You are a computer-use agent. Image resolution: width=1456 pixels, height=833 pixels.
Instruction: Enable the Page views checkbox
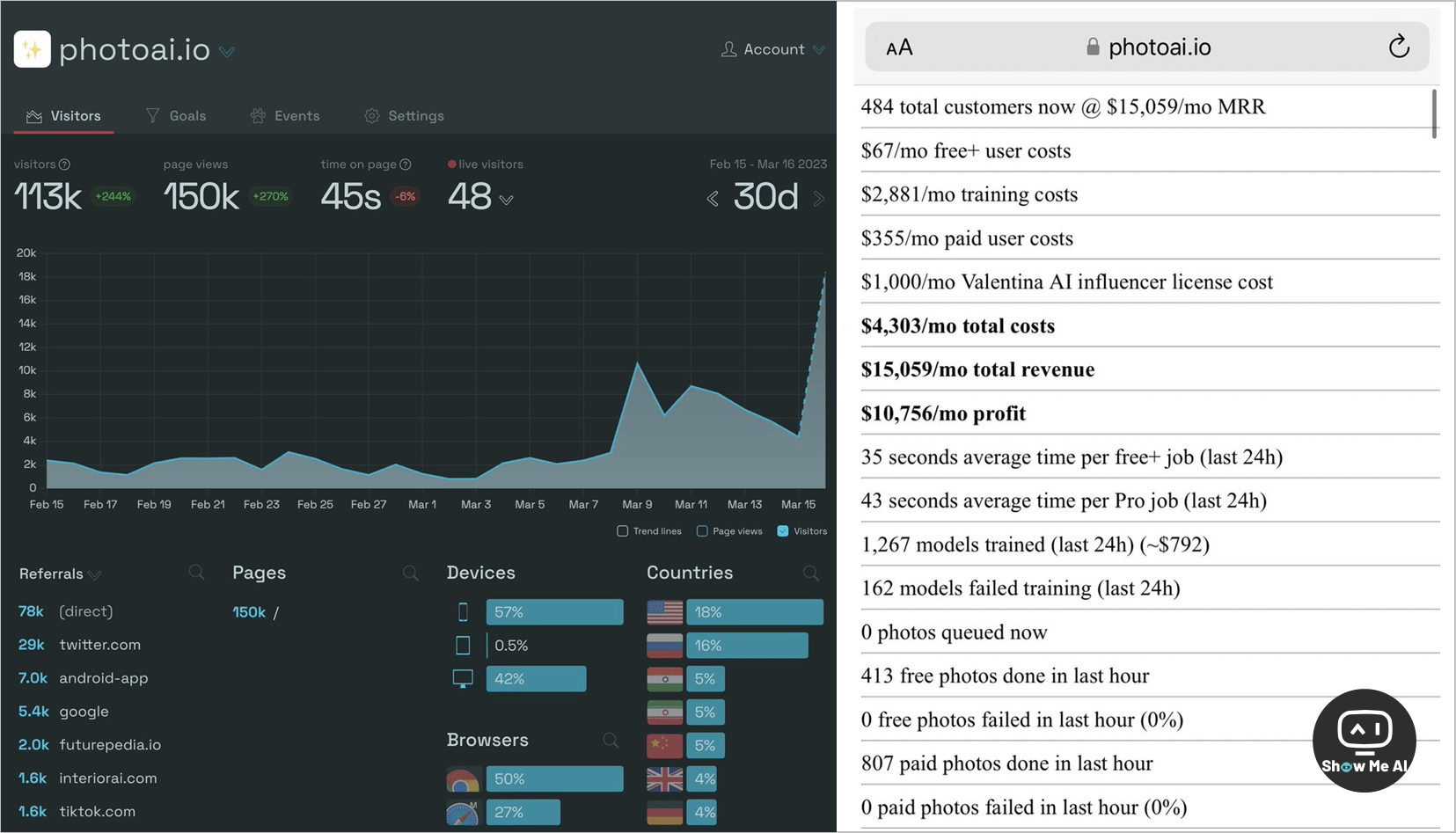pos(702,531)
